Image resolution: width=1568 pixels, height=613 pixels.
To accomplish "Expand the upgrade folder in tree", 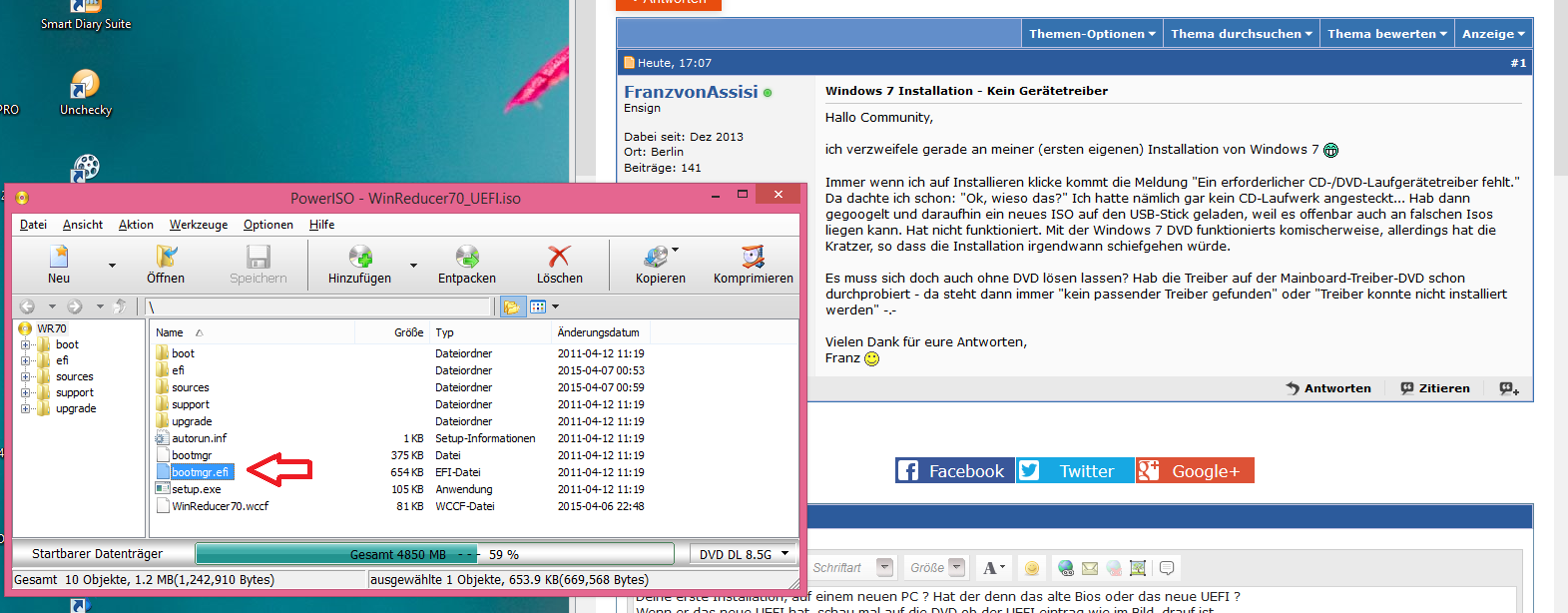I will [x=25, y=408].
